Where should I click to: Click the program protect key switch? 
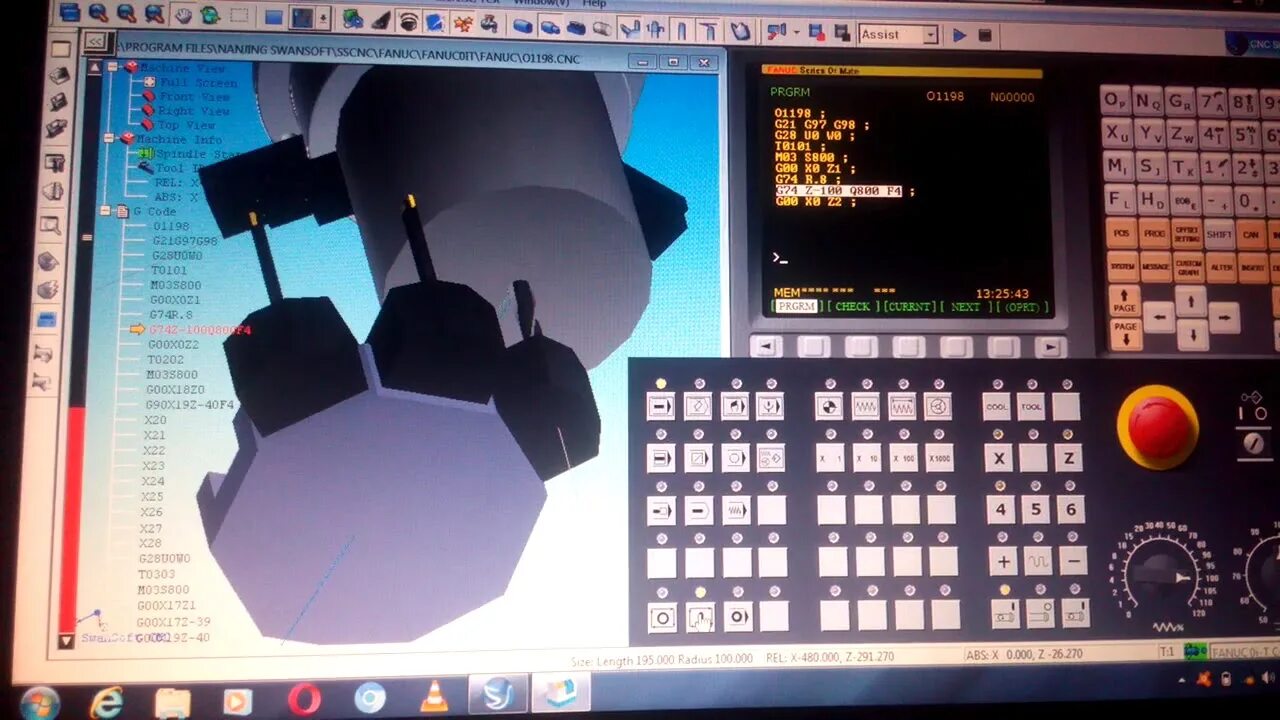coord(1252,443)
